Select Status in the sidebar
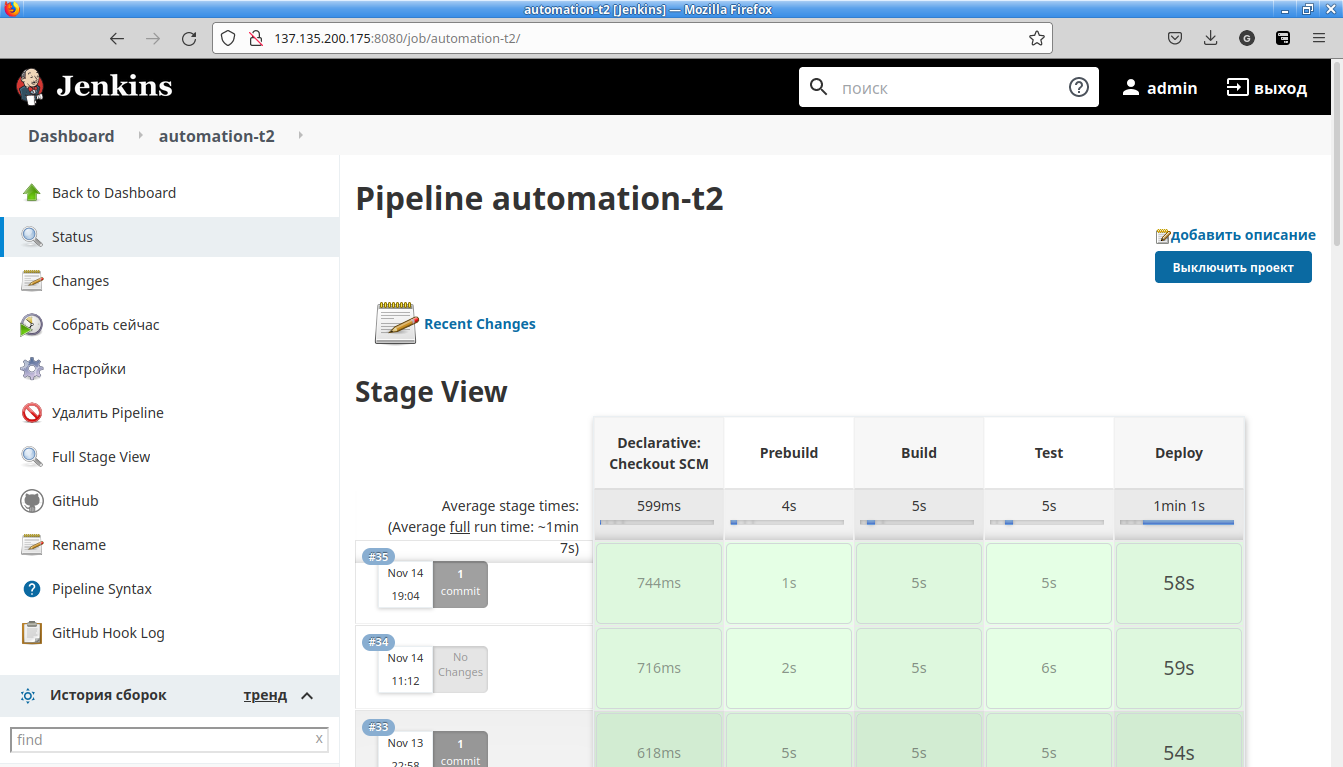This screenshot has width=1343, height=767. [170, 237]
